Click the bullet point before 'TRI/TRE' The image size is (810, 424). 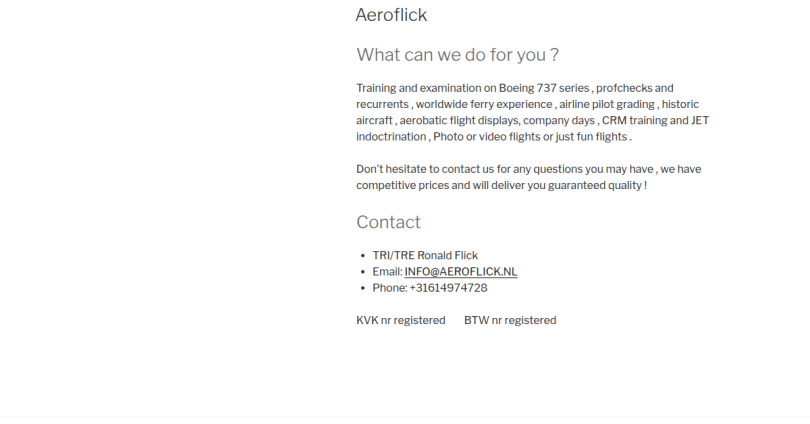[x=362, y=256]
